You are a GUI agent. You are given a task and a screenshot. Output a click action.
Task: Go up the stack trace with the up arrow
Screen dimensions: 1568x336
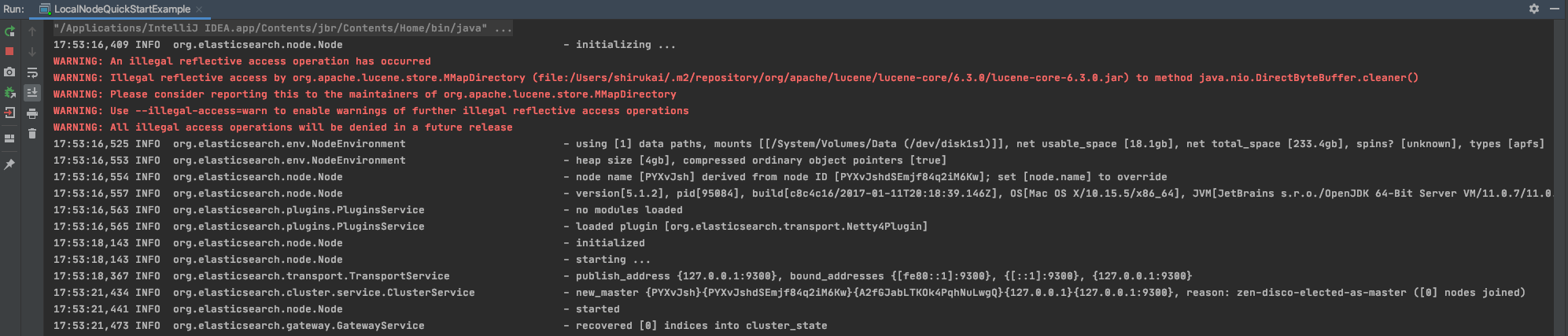pos(32,31)
